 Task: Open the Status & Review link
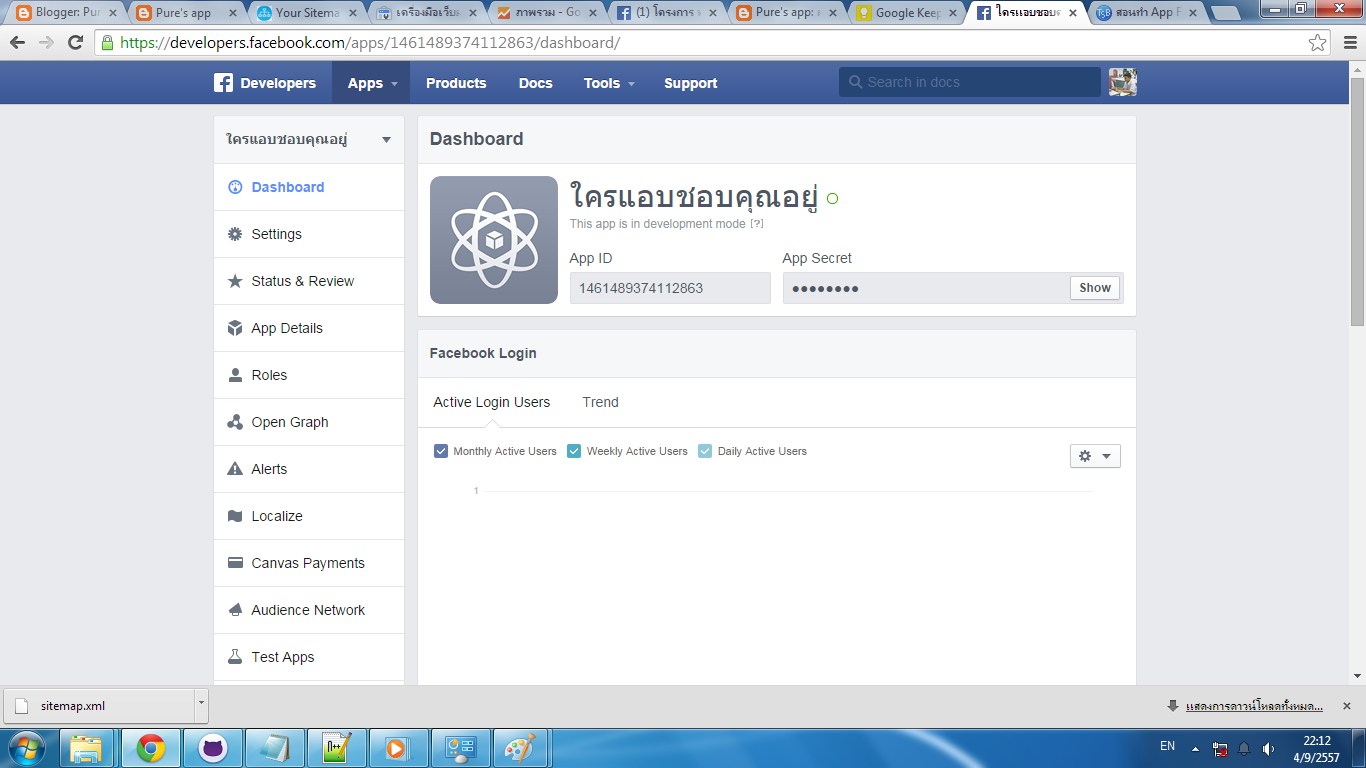[303, 281]
